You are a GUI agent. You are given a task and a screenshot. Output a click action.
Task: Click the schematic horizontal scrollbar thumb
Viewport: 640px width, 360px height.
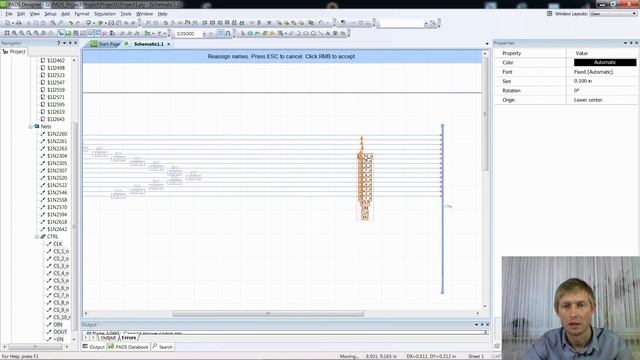click(268, 314)
